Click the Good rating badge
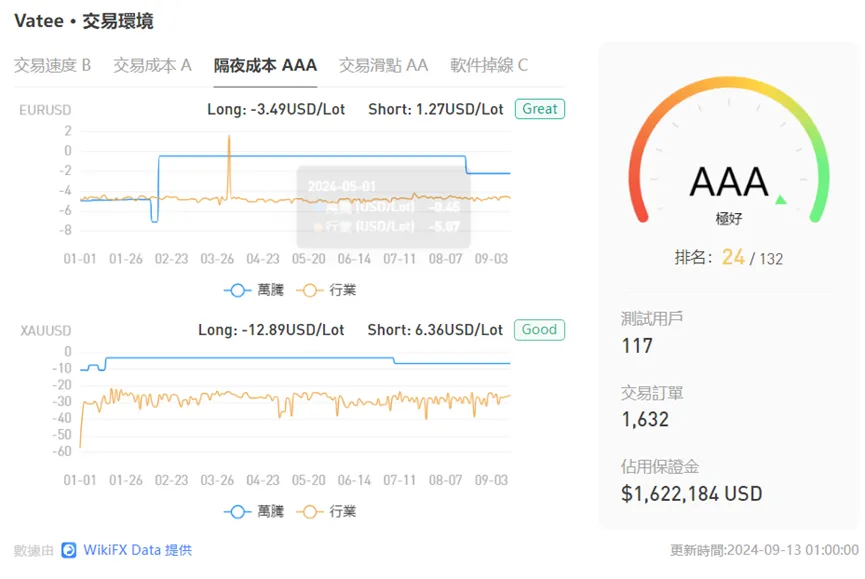 pyautogui.click(x=540, y=330)
